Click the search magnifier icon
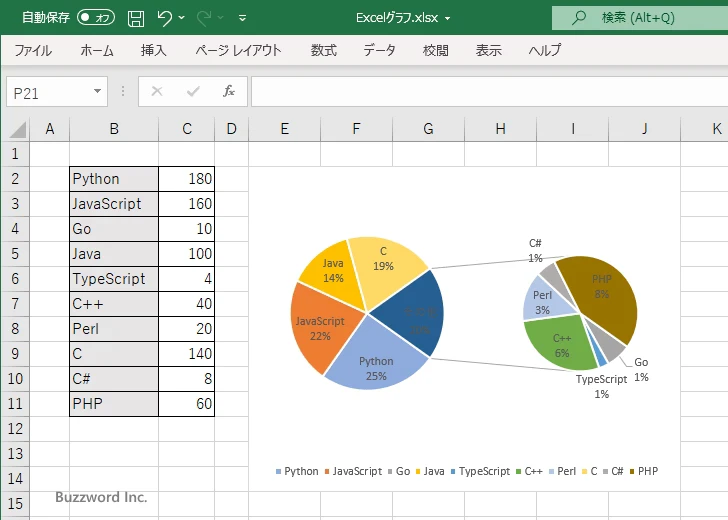Viewport: 728px width, 520px height. click(578, 18)
